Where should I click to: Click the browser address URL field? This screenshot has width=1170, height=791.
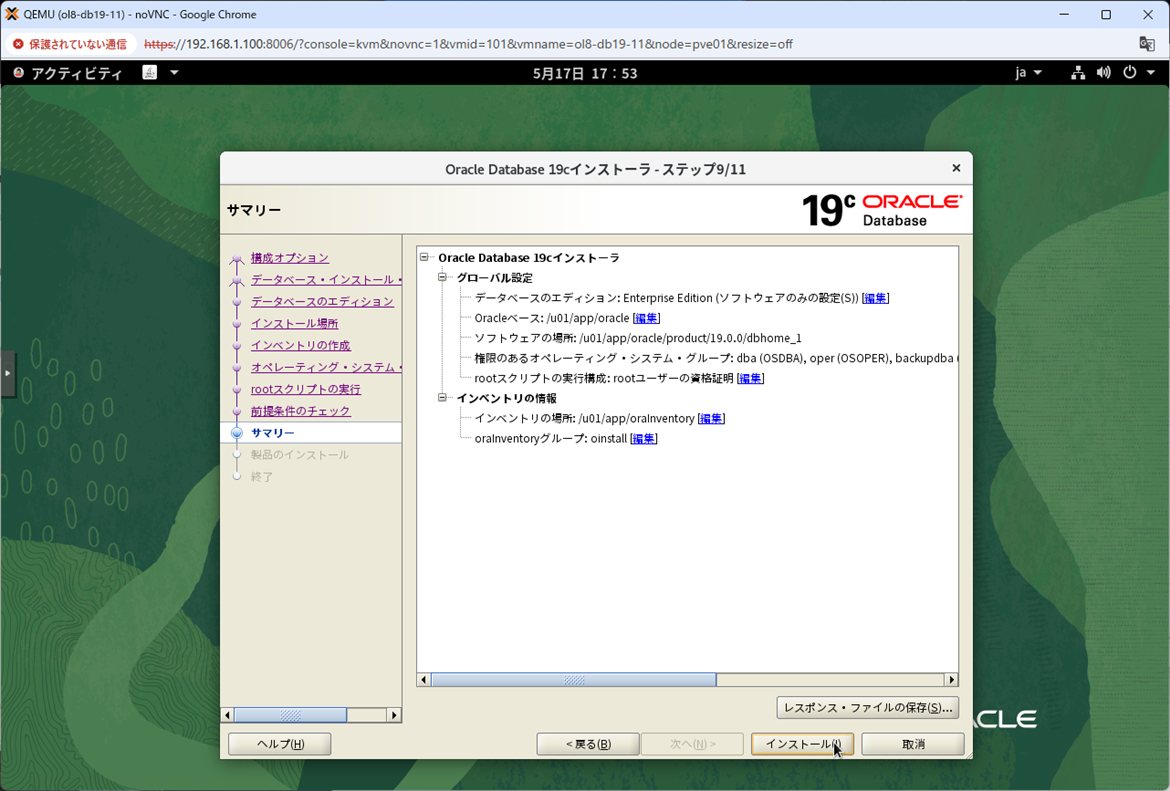pyautogui.click(x=468, y=44)
